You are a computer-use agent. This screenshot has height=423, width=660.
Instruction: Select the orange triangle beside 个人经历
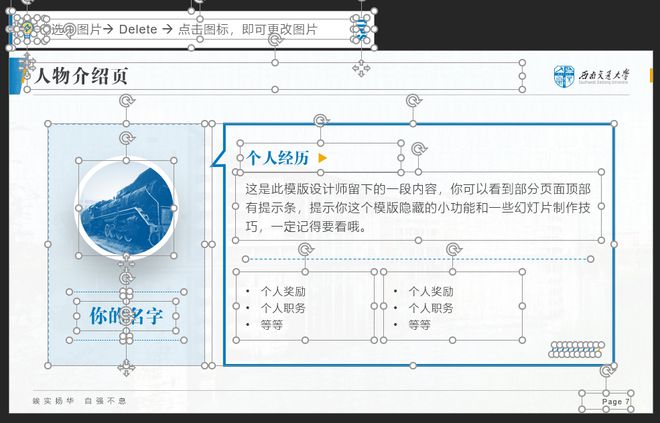[323, 158]
